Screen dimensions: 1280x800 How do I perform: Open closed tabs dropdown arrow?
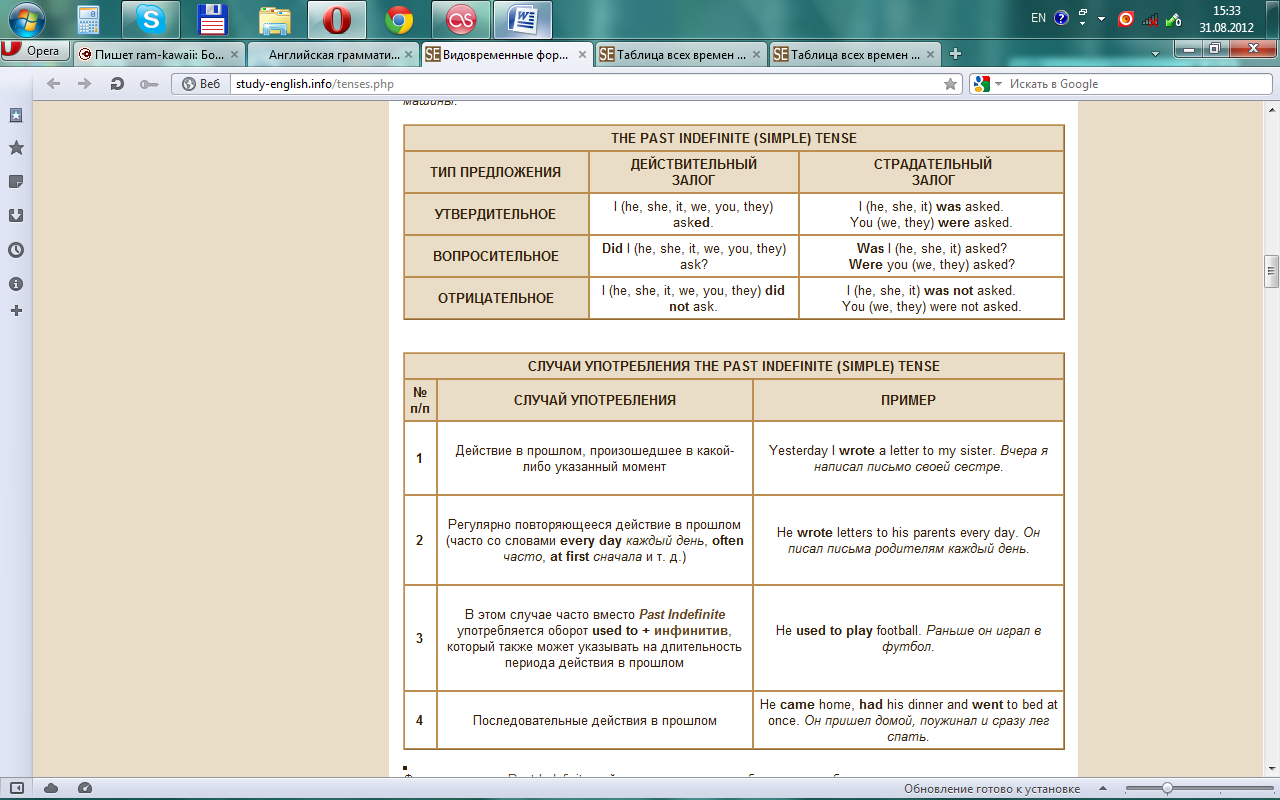coord(1155,53)
